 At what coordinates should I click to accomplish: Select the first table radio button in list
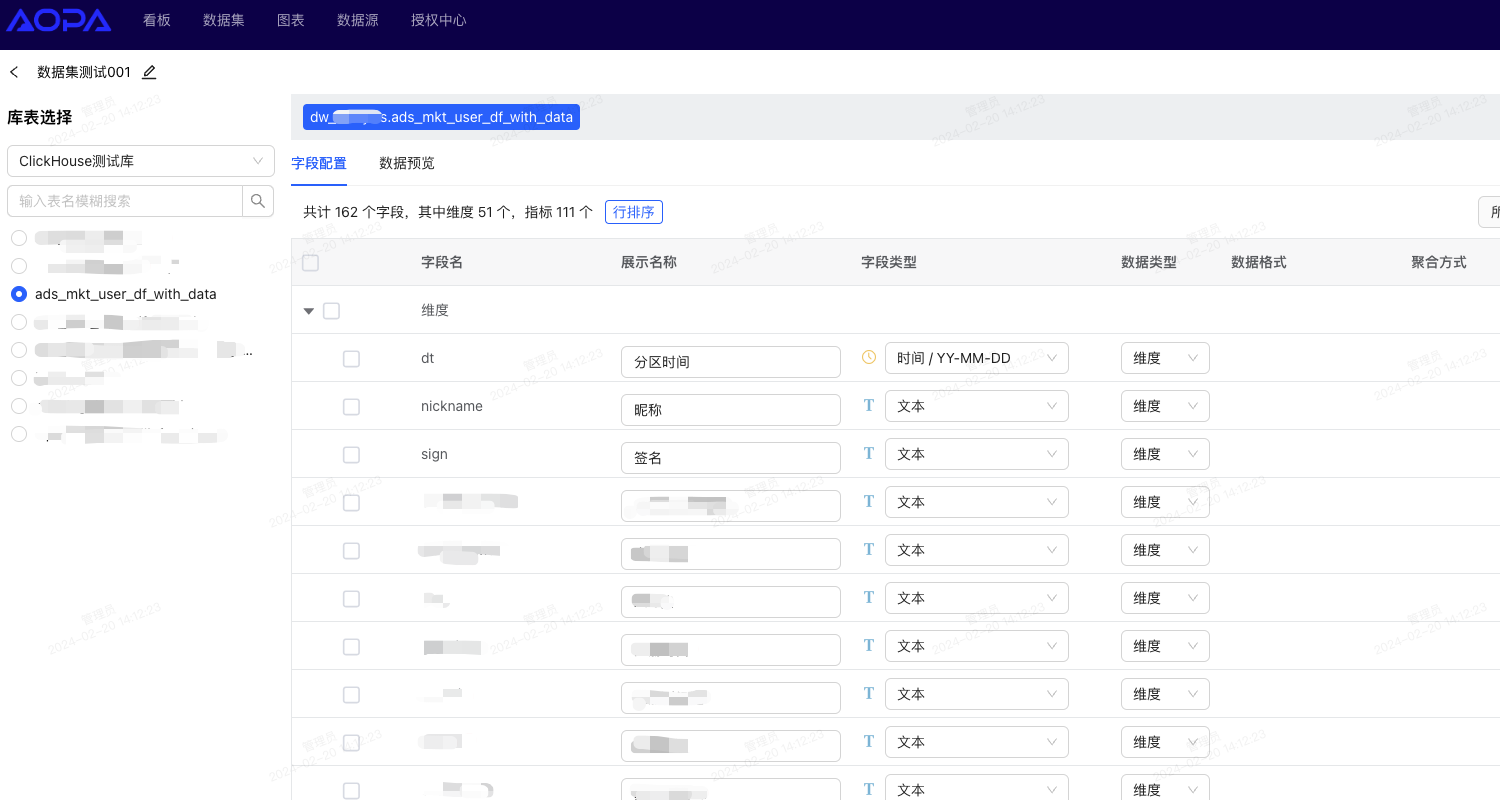19,238
